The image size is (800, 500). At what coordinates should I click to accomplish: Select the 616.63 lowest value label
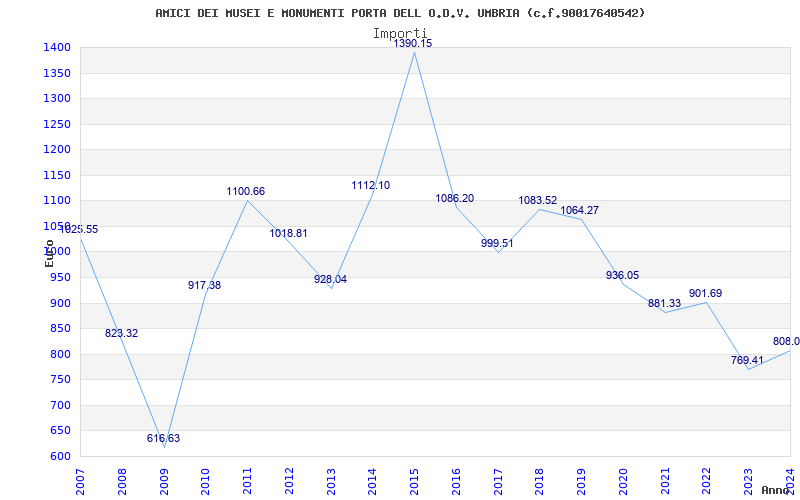[x=163, y=438]
